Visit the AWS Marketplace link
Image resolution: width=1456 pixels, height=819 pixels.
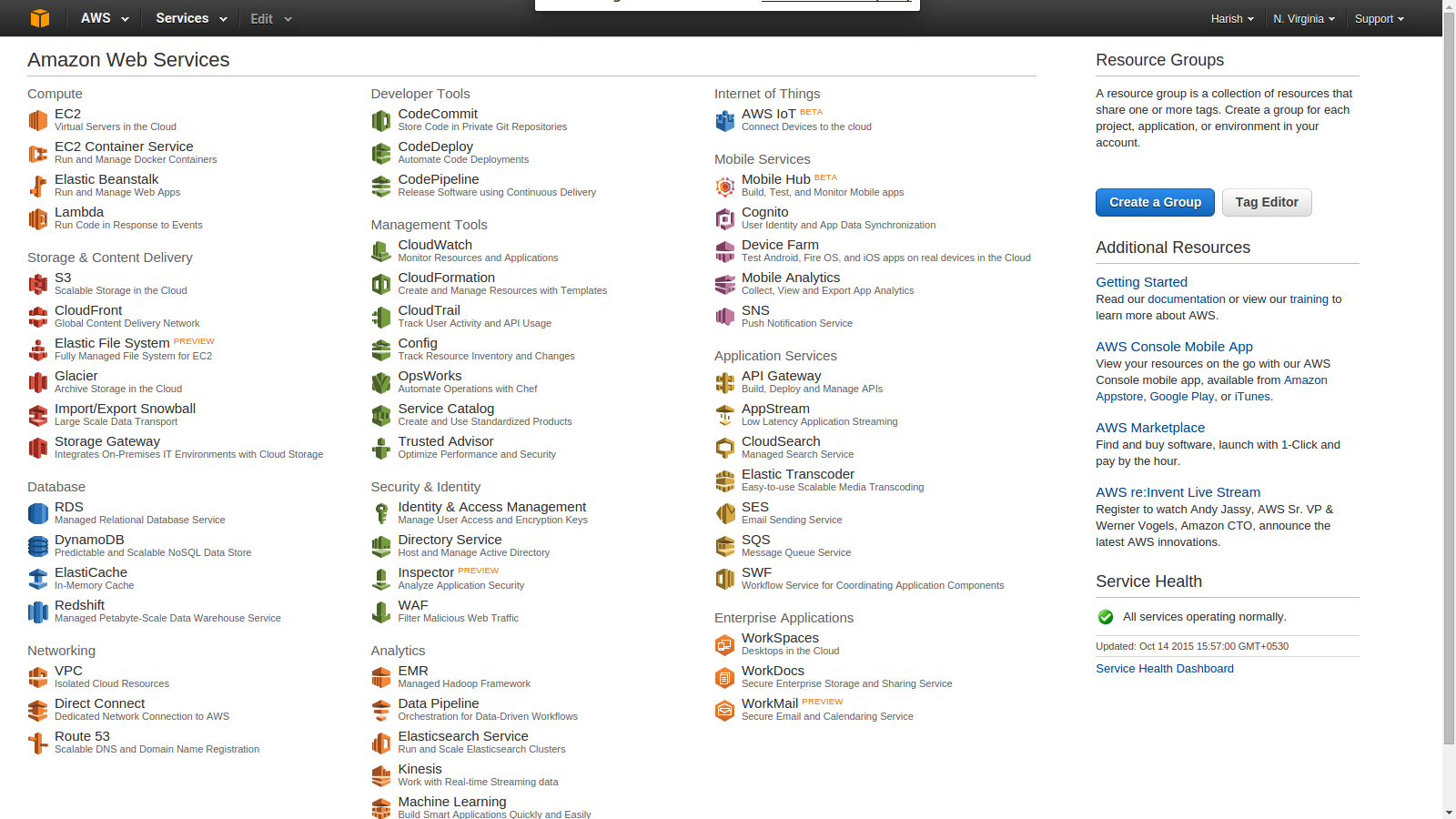pos(1150,428)
